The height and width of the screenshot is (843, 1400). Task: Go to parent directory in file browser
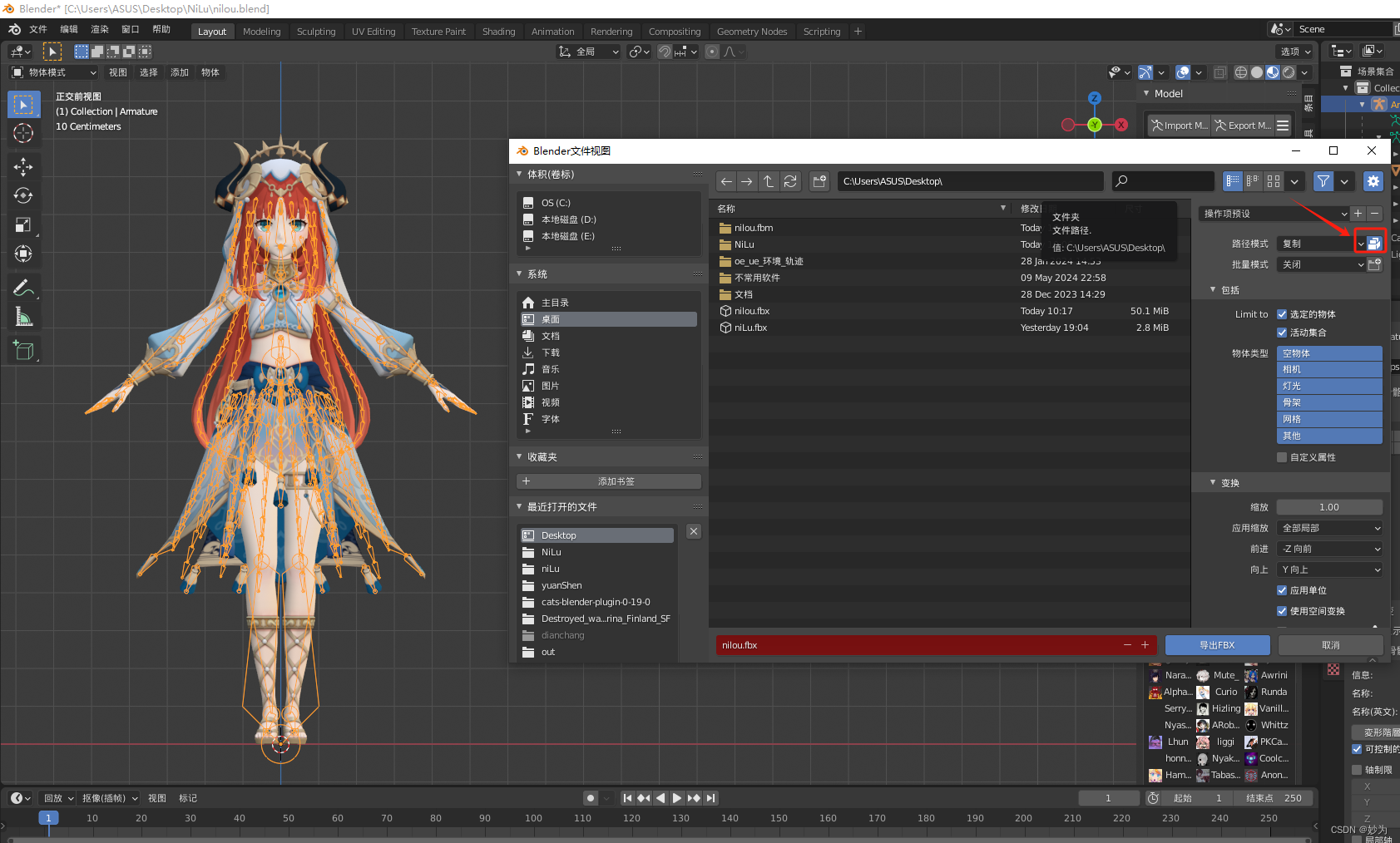pos(769,181)
